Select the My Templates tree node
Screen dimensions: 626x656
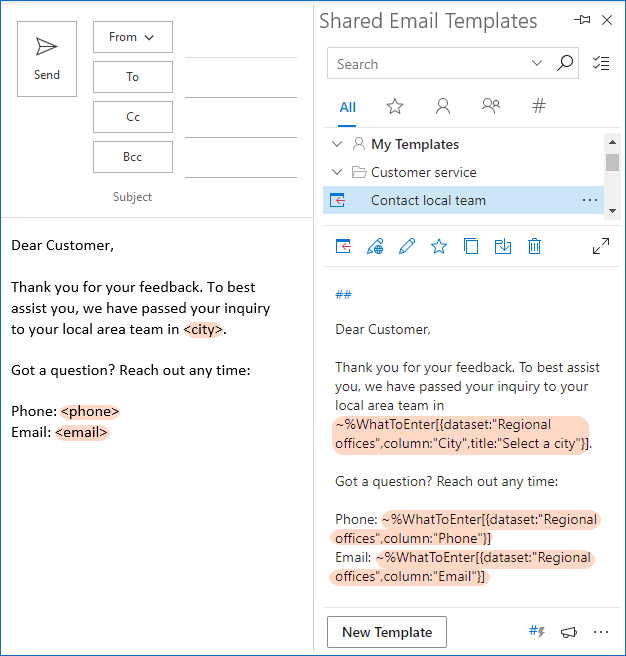[415, 144]
